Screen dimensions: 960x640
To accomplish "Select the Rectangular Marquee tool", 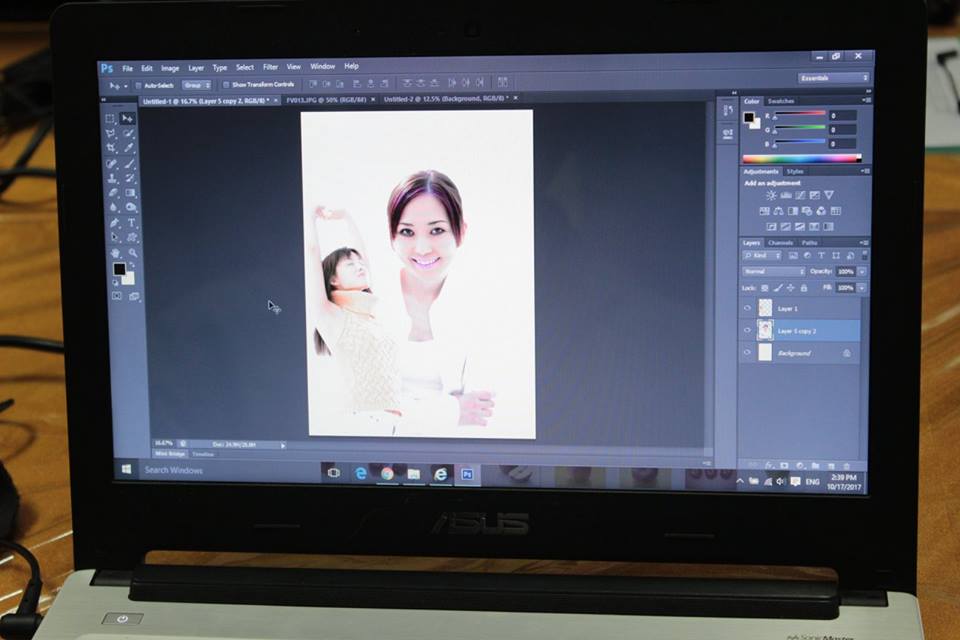I will pos(111,118).
